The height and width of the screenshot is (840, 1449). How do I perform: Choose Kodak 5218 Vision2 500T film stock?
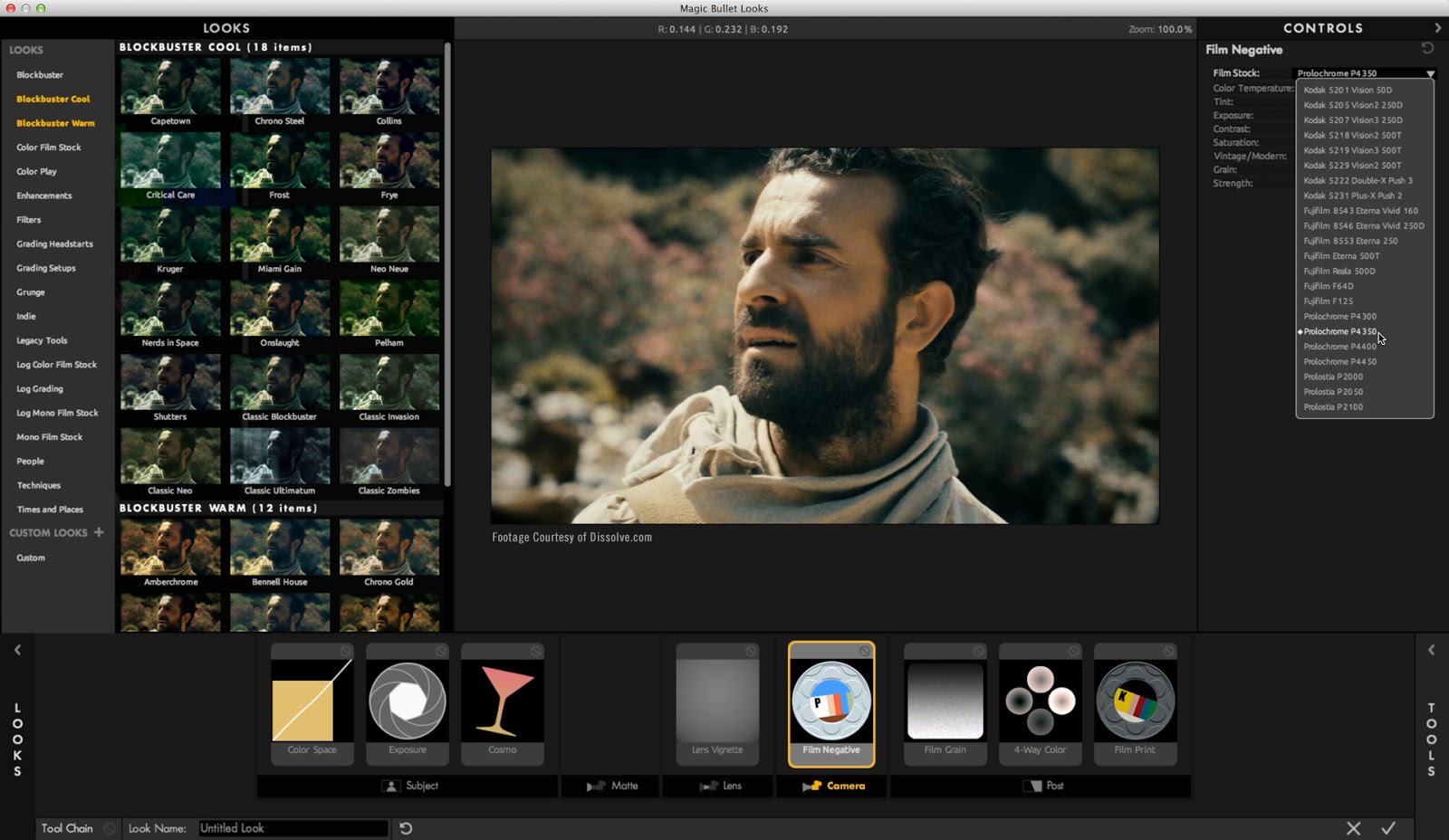pyautogui.click(x=1353, y=135)
